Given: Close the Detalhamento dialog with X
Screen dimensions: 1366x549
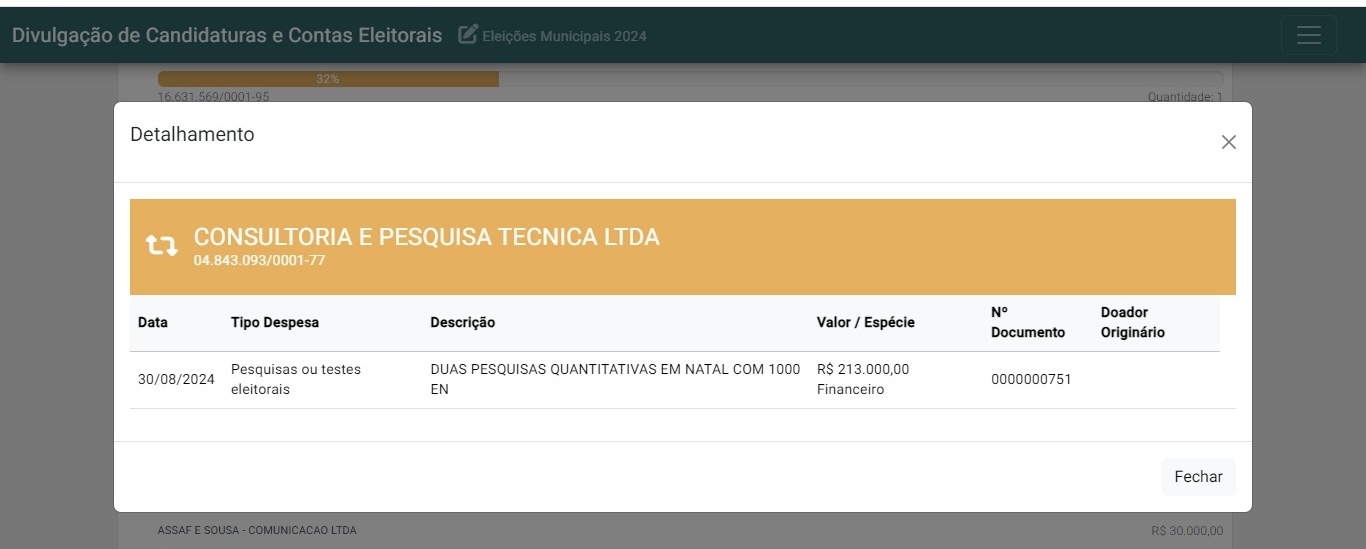Looking at the screenshot, I should coord(1229,142).
